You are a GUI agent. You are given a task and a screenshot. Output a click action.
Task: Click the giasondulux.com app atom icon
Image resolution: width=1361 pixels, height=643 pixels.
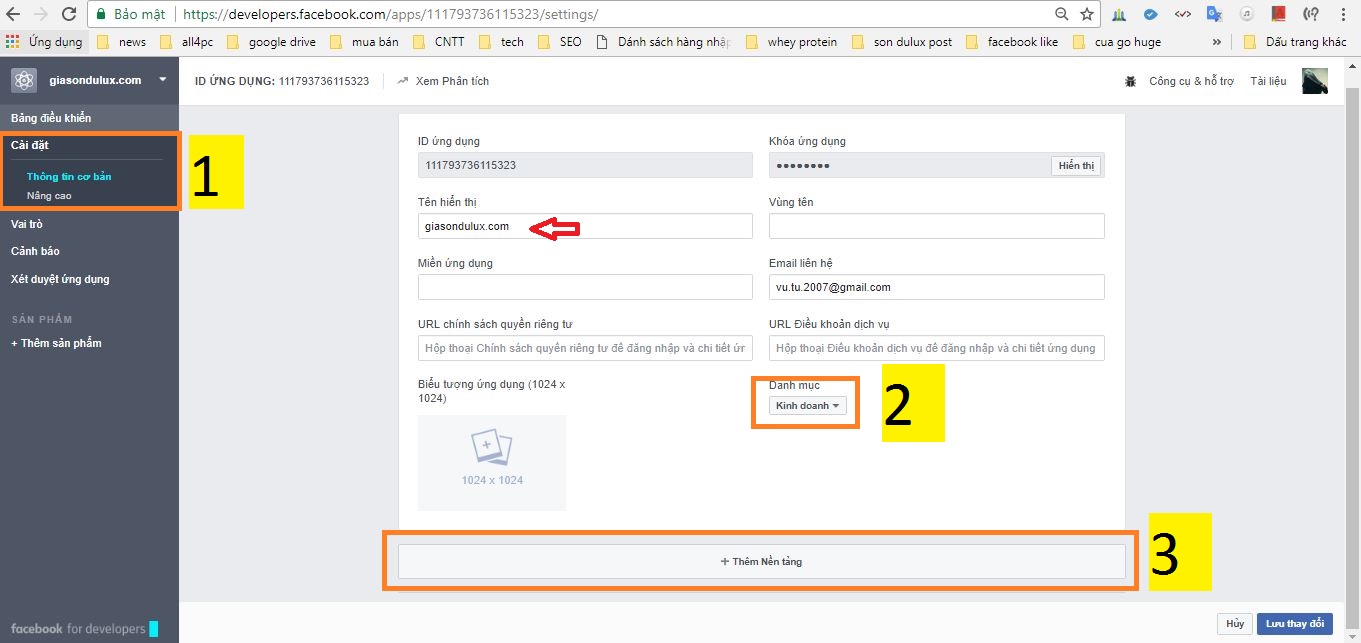coord(24,80)
